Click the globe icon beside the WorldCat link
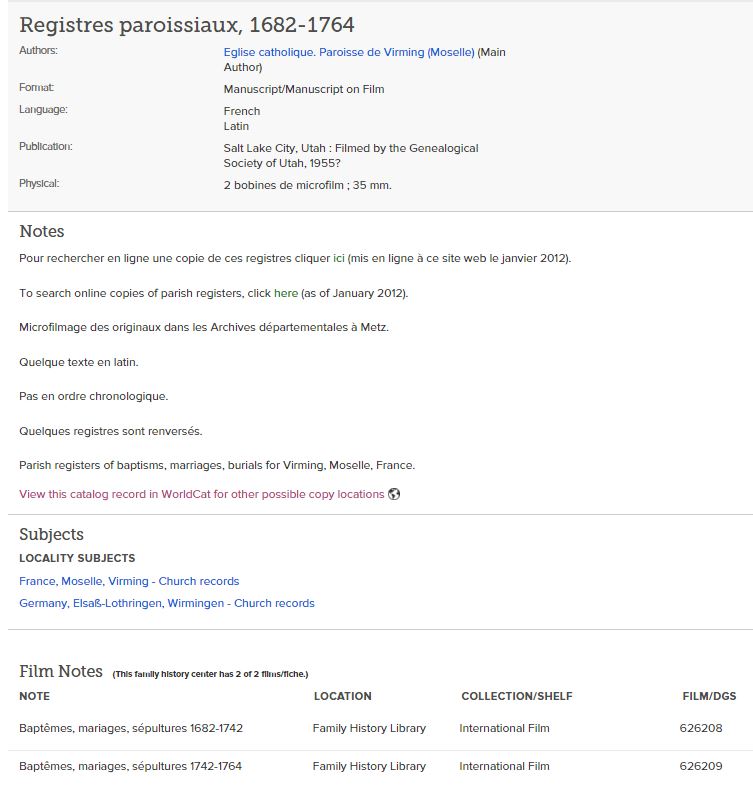The height and width of the screenshot is (794, 753). (394, 494)
